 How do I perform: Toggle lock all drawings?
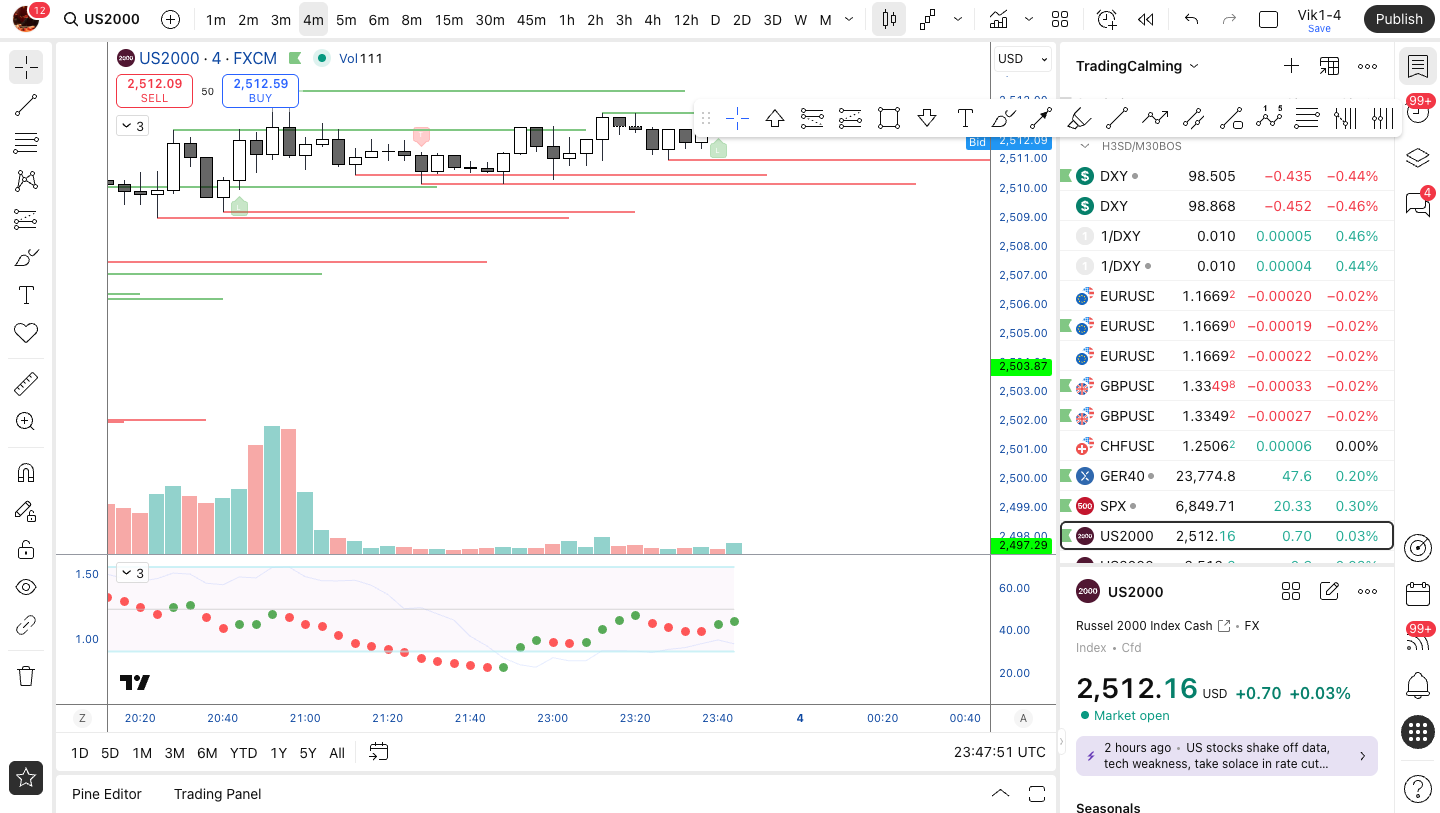tap(26, 549)
